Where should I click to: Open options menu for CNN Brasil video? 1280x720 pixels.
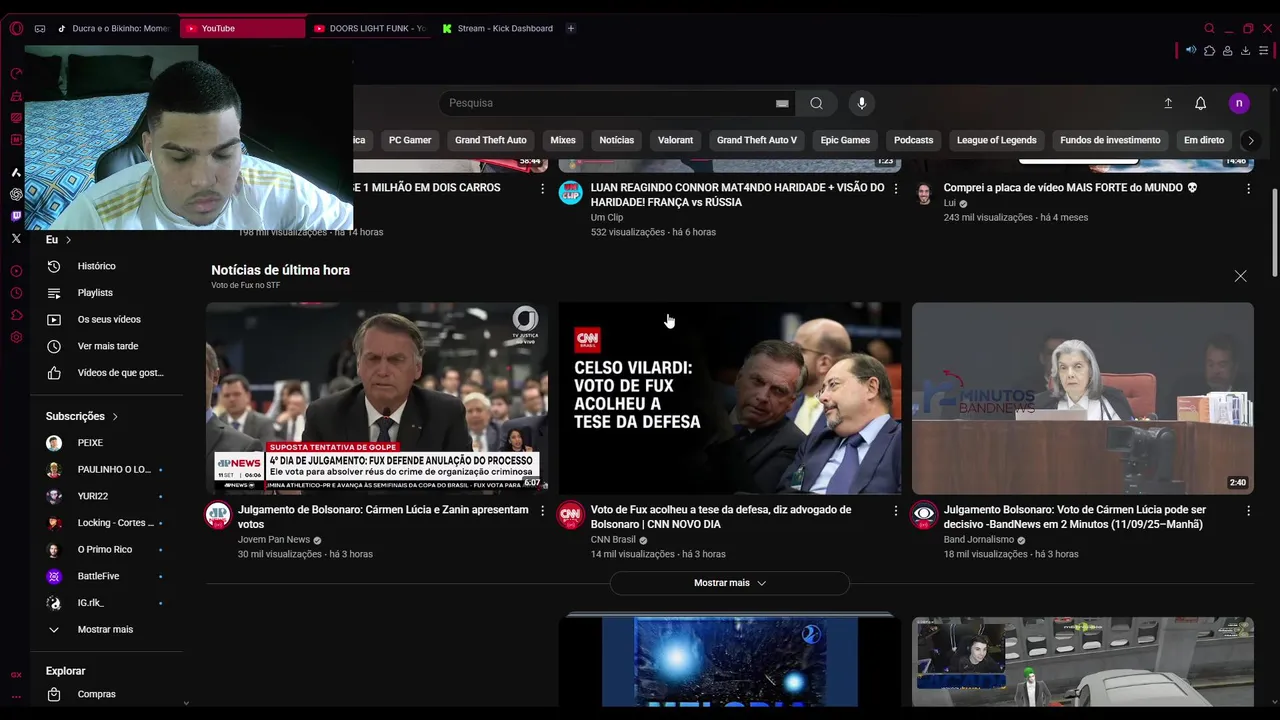[x=896, y=510]
